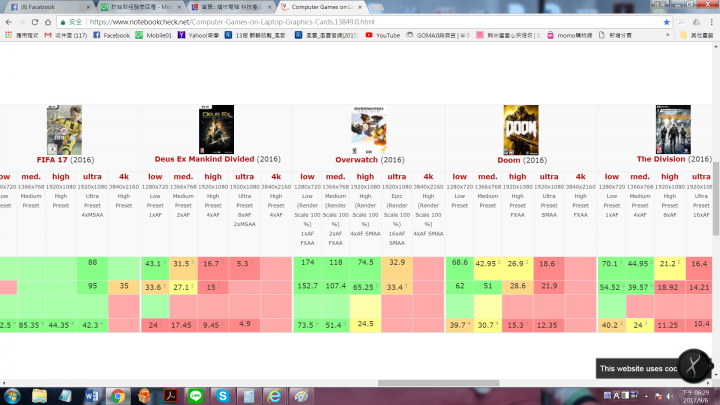720x405 pixels.
Task: Go back to the previous page
Action: [x=9, y=22]
